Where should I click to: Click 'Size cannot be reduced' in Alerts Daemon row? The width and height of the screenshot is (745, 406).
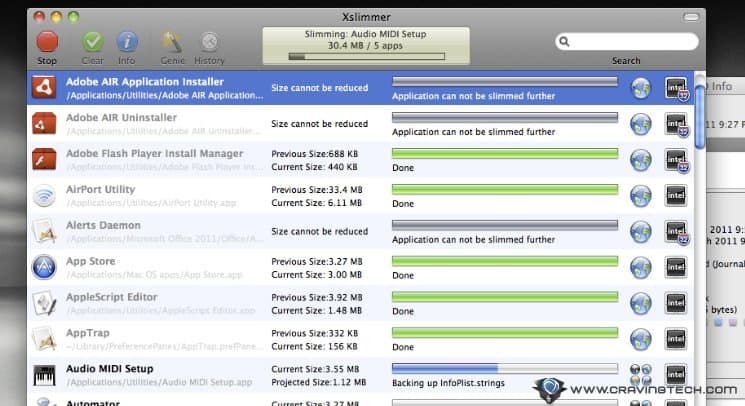pyautogui.click(x=320, y=231)
